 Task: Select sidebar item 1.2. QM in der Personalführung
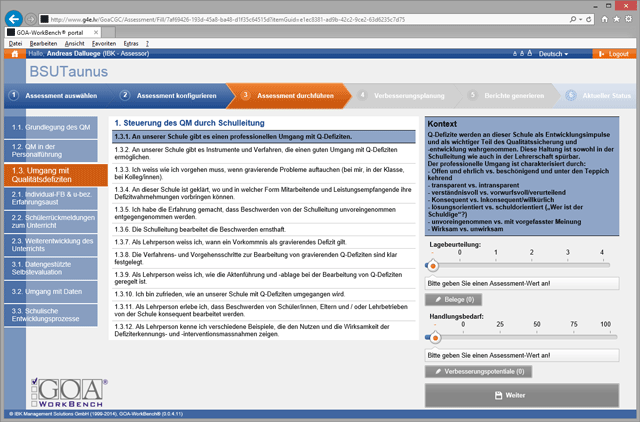(51, 151)
